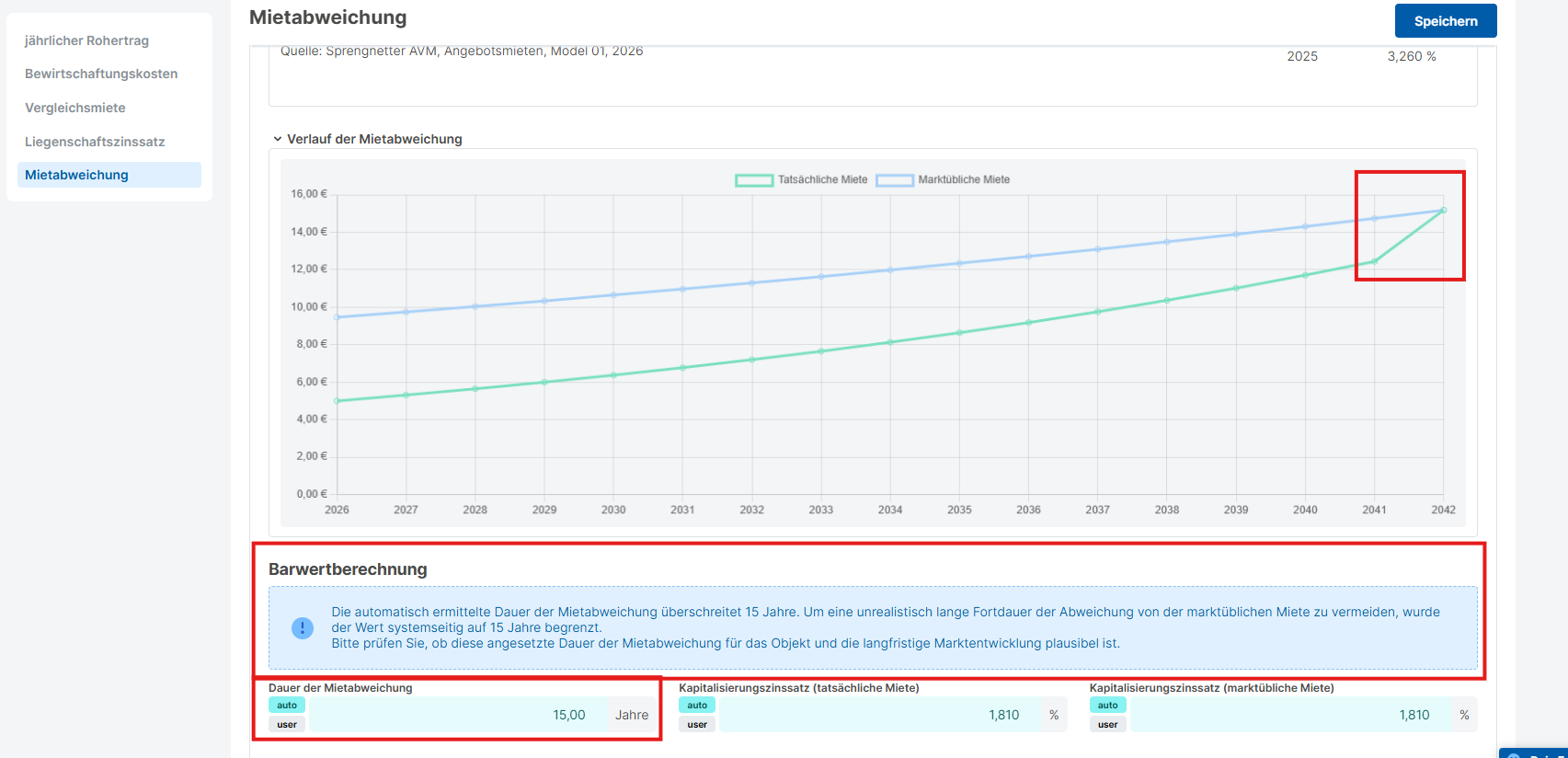The image size is (1568, 758).
Task: Toggle Tatsächliche Miete legend swatch
Action: [753, 180]
